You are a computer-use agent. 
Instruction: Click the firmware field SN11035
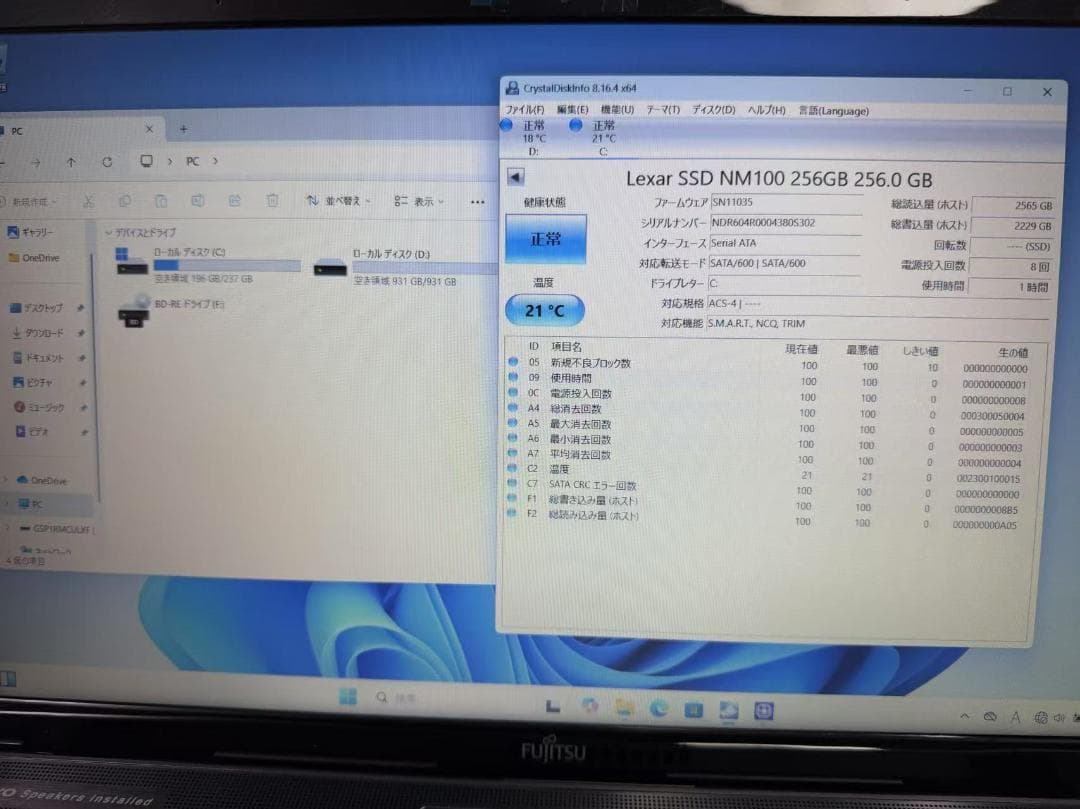point(786,202)
